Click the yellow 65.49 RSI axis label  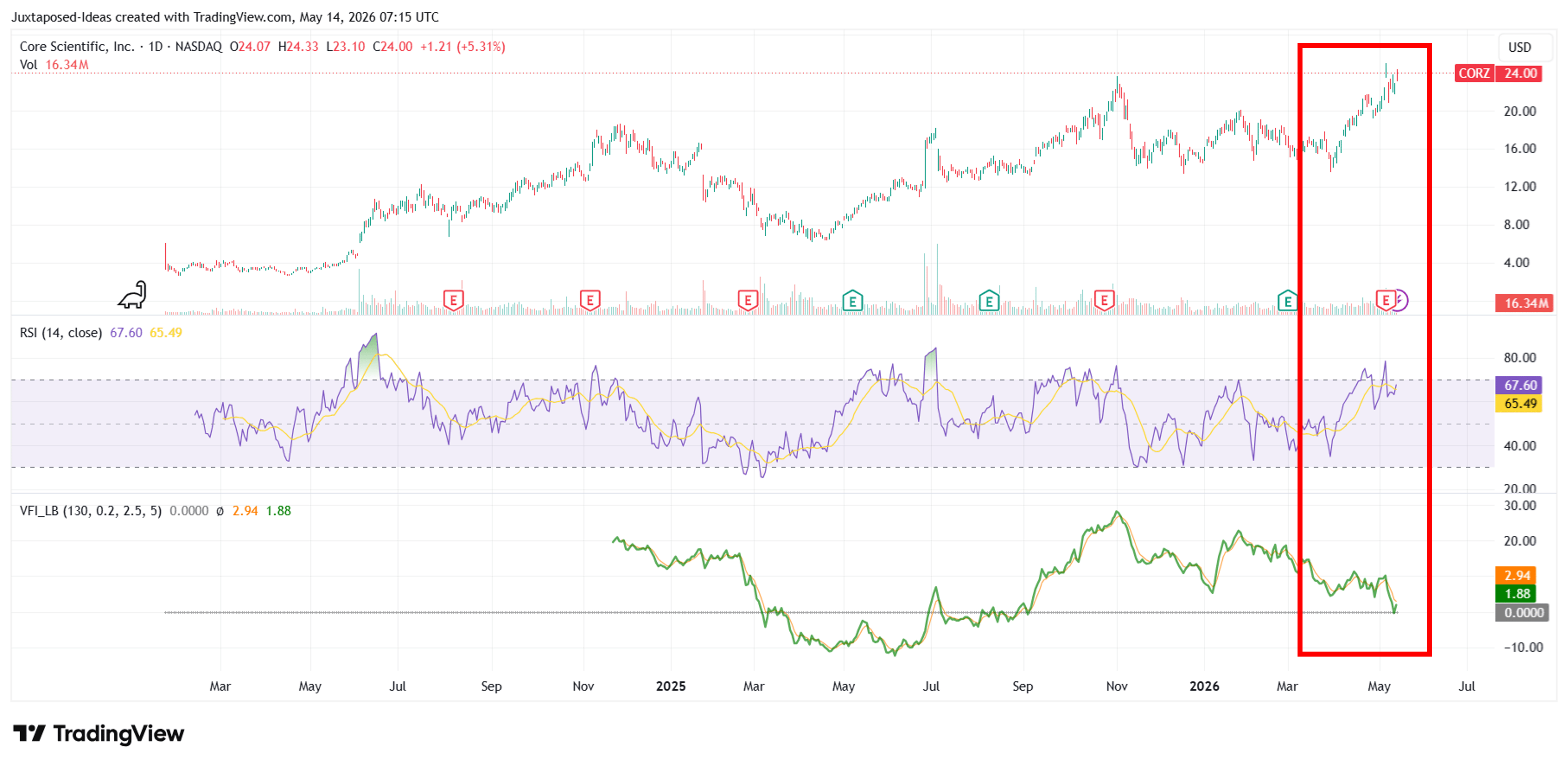click(x=1519, y=403)
